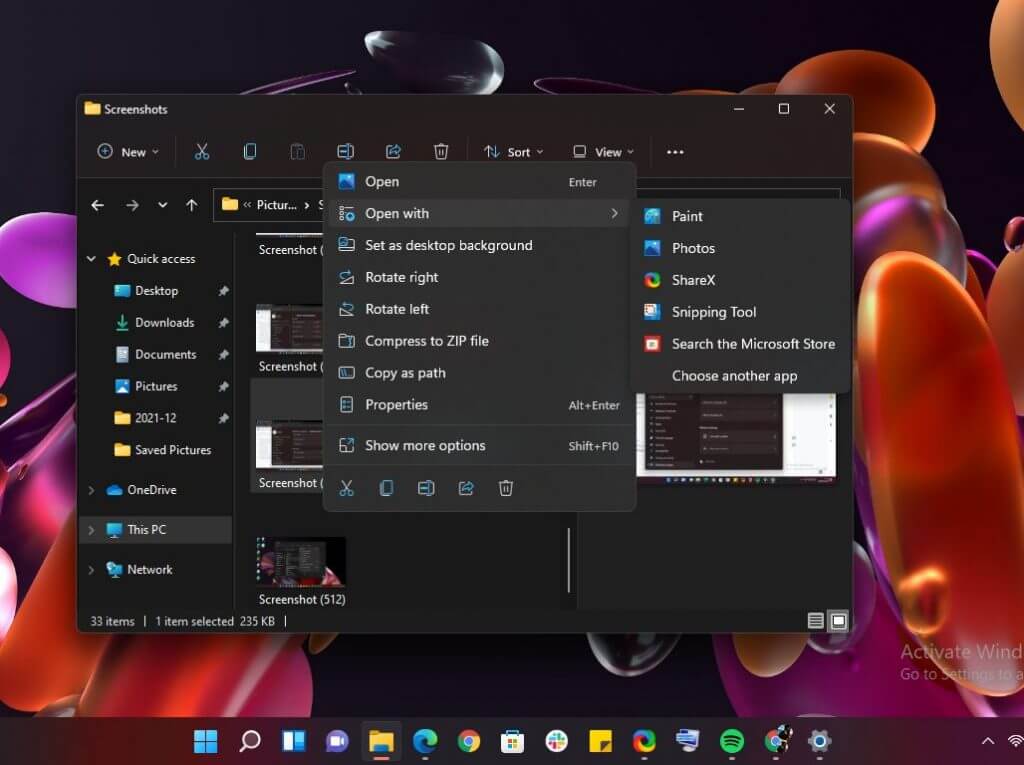Image resolution: width=1024 pixels, height=765 pixels.
Task: Open the New dropdown
Action: (128, 152)
